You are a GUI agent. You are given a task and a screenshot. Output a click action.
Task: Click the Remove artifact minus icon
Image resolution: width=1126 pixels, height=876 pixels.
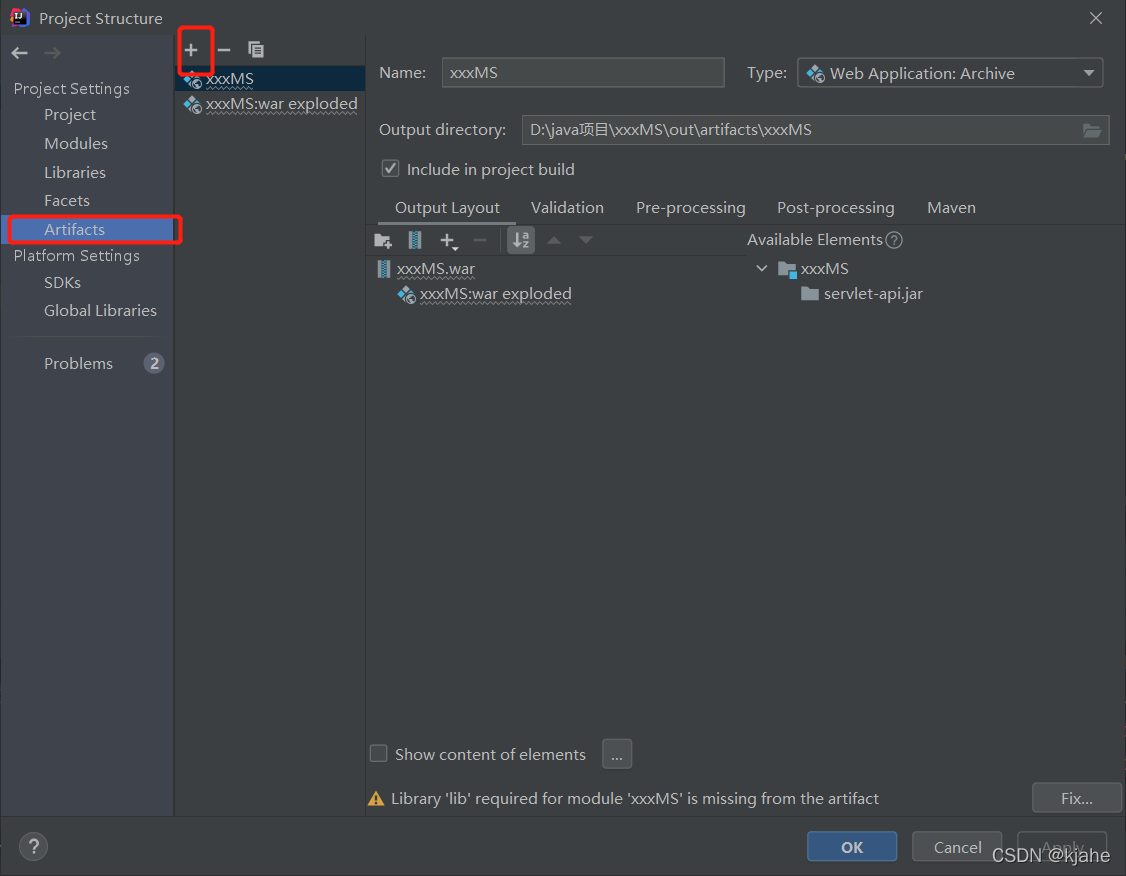coord(224,50)
